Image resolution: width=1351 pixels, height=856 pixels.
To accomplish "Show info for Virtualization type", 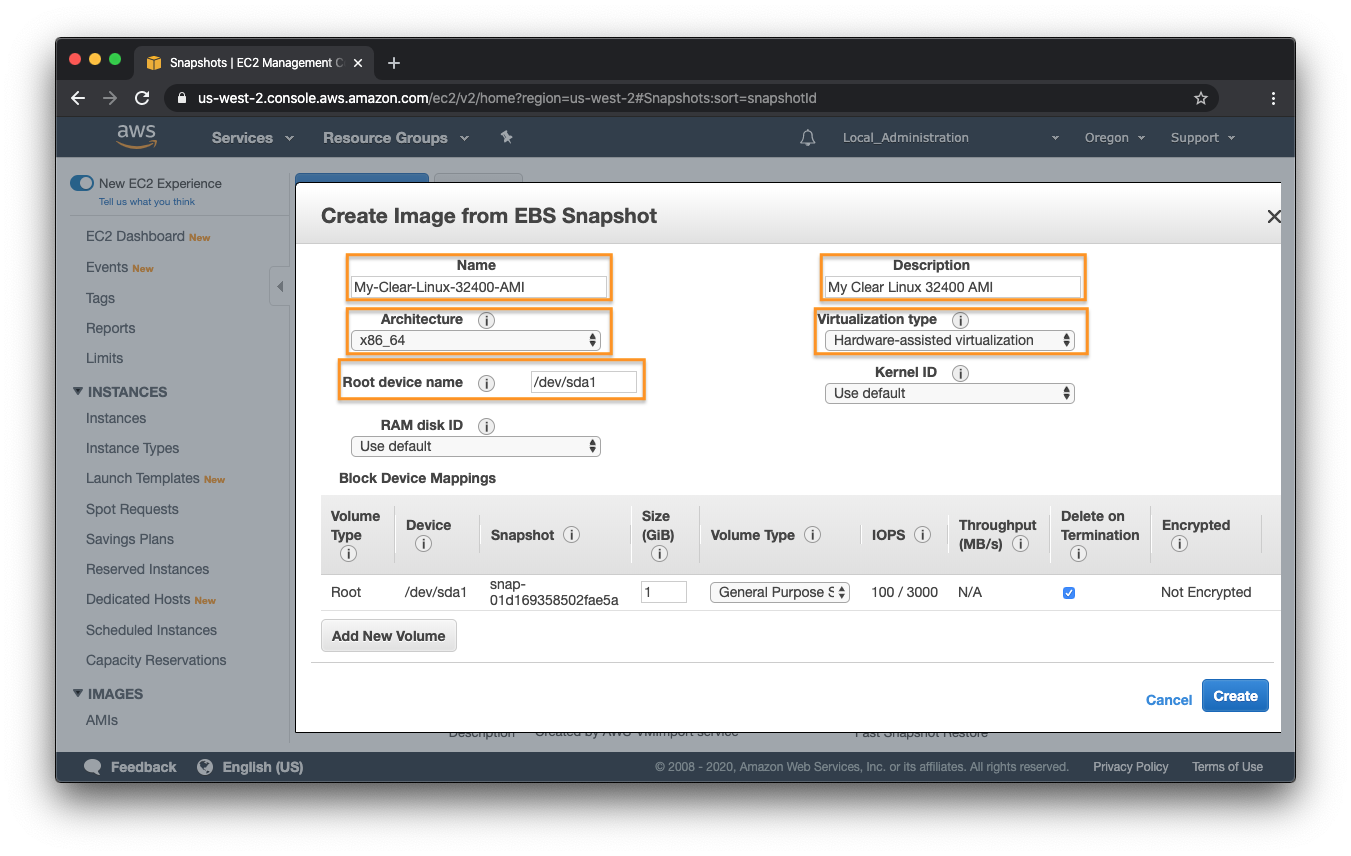I will [x=961, y=321].
